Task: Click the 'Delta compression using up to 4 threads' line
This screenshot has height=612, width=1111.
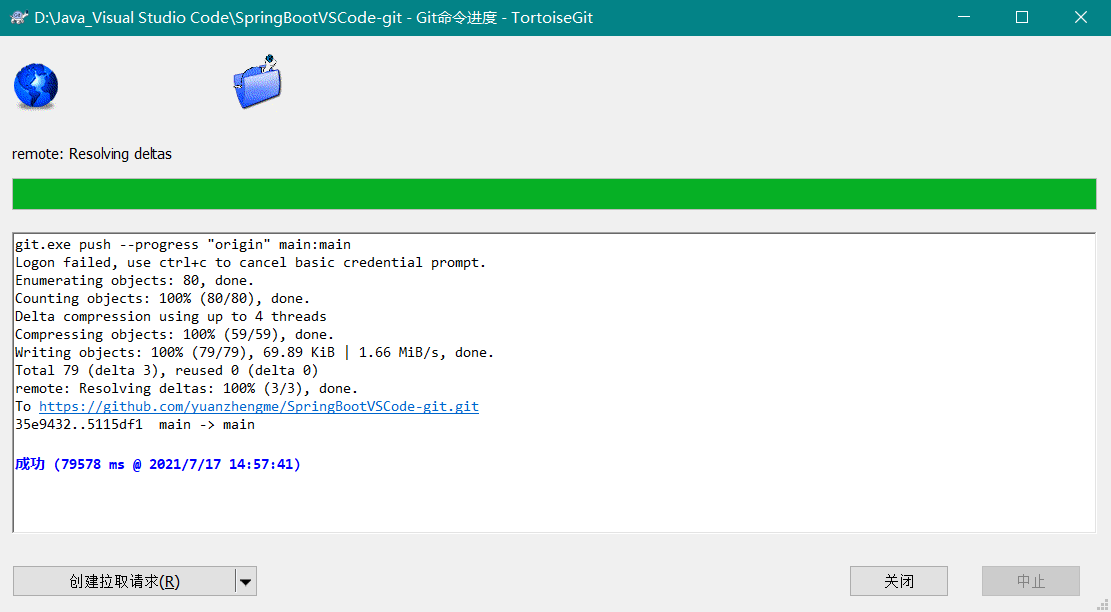Action: [x=171, y=317]
